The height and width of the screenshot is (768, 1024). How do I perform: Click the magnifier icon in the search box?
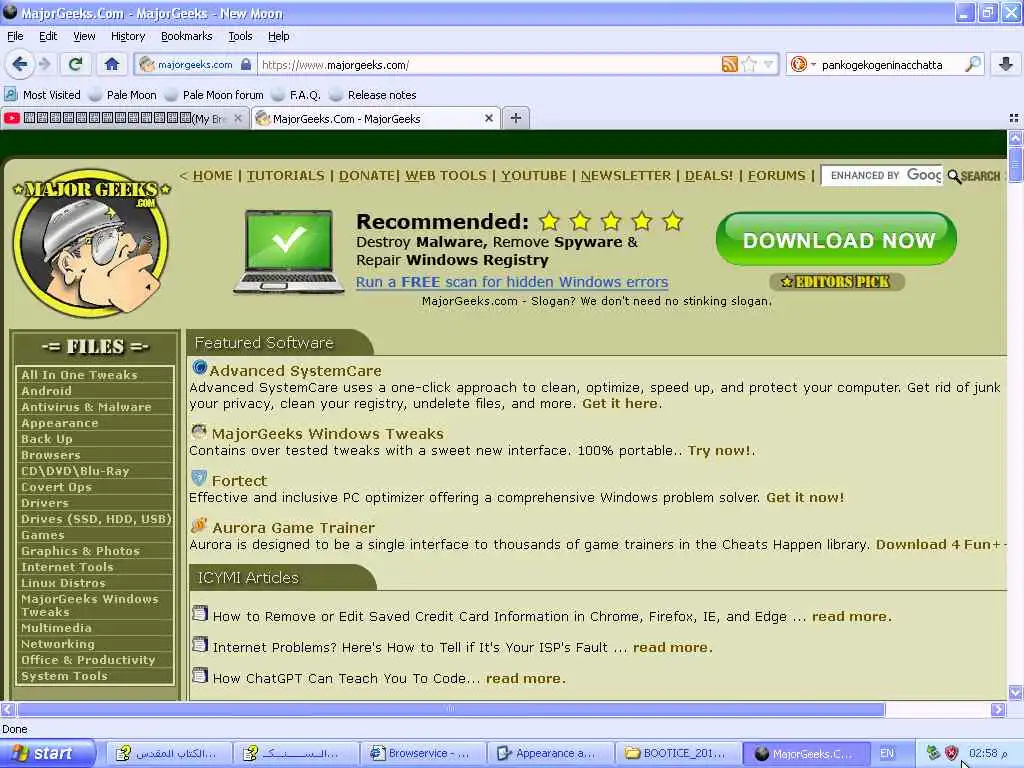coord(972,64)
